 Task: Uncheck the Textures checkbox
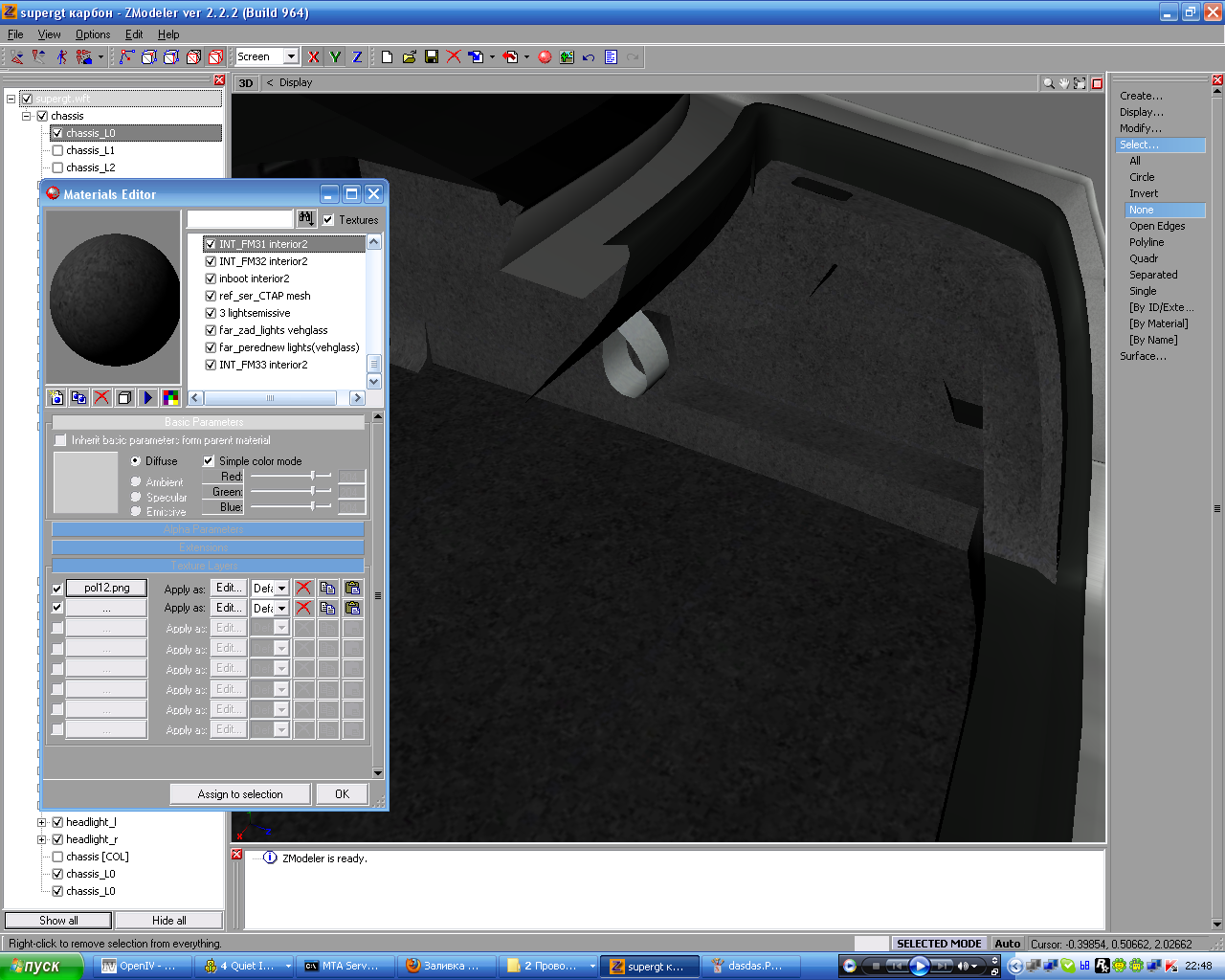click(328, 220)
